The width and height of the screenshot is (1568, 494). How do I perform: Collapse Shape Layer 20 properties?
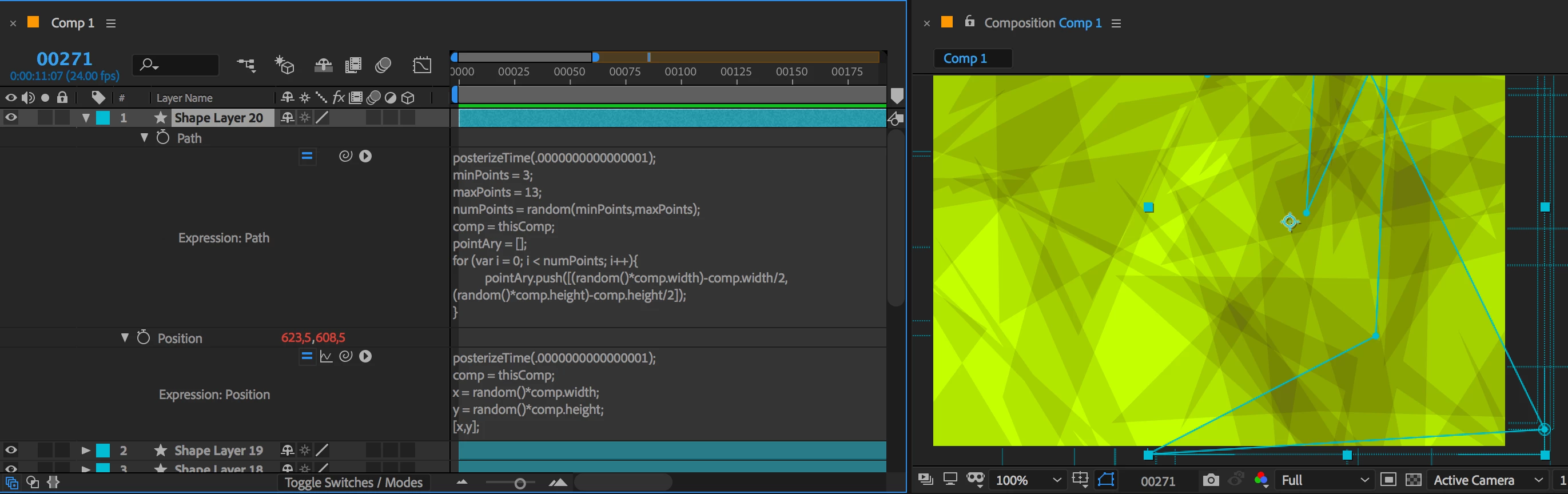[86, 118]
